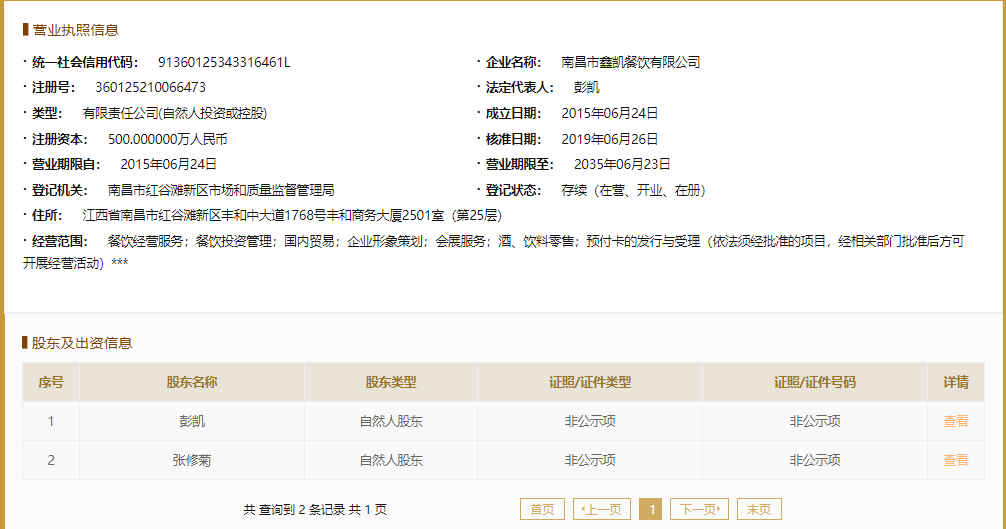Go to 下一页 next page button
Screen dimensions: 1006x529
(699, 509)
